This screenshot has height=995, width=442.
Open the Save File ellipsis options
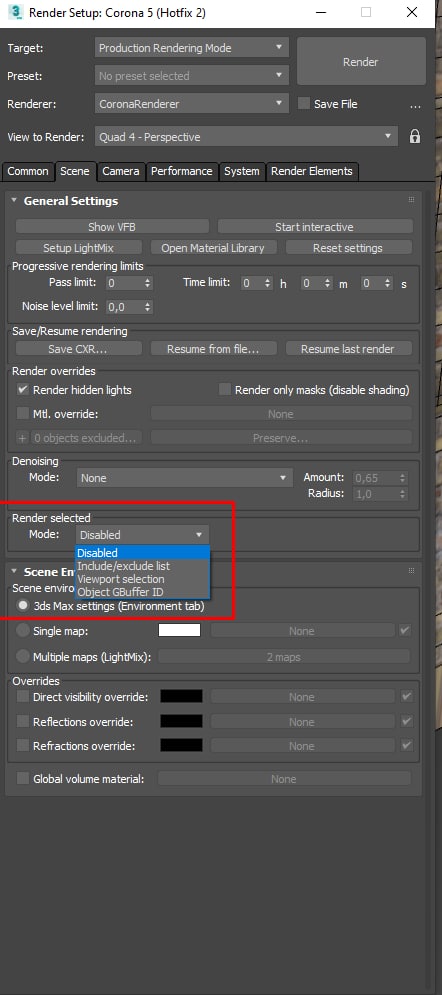point(415,105)
